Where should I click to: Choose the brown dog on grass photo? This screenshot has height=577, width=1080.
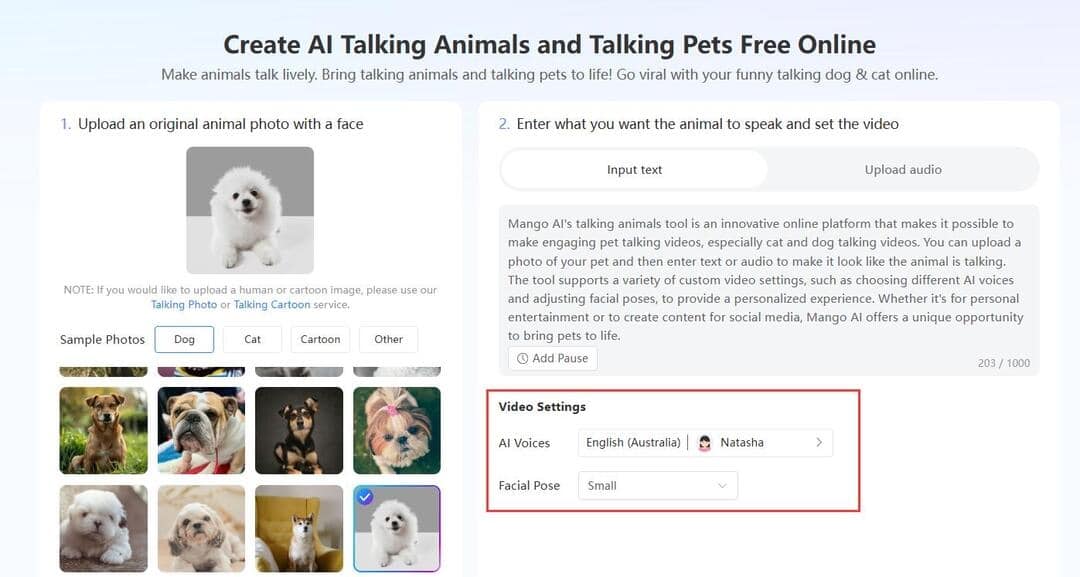103,430
